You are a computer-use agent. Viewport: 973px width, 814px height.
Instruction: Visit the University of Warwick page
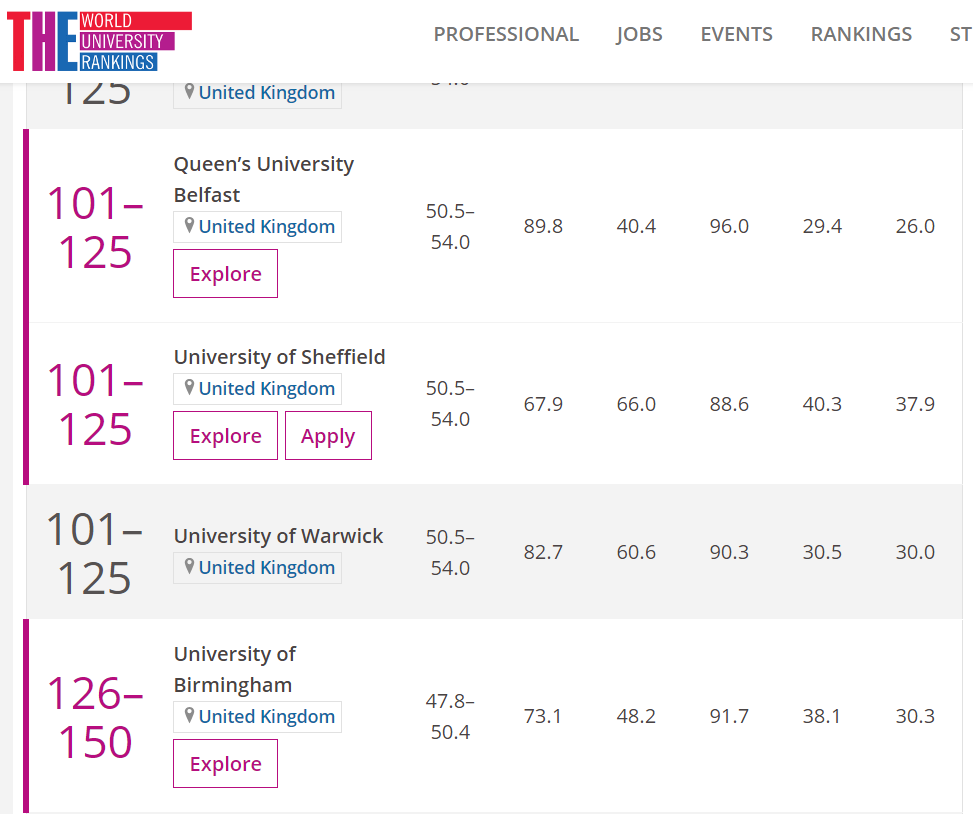pos(278,536)
